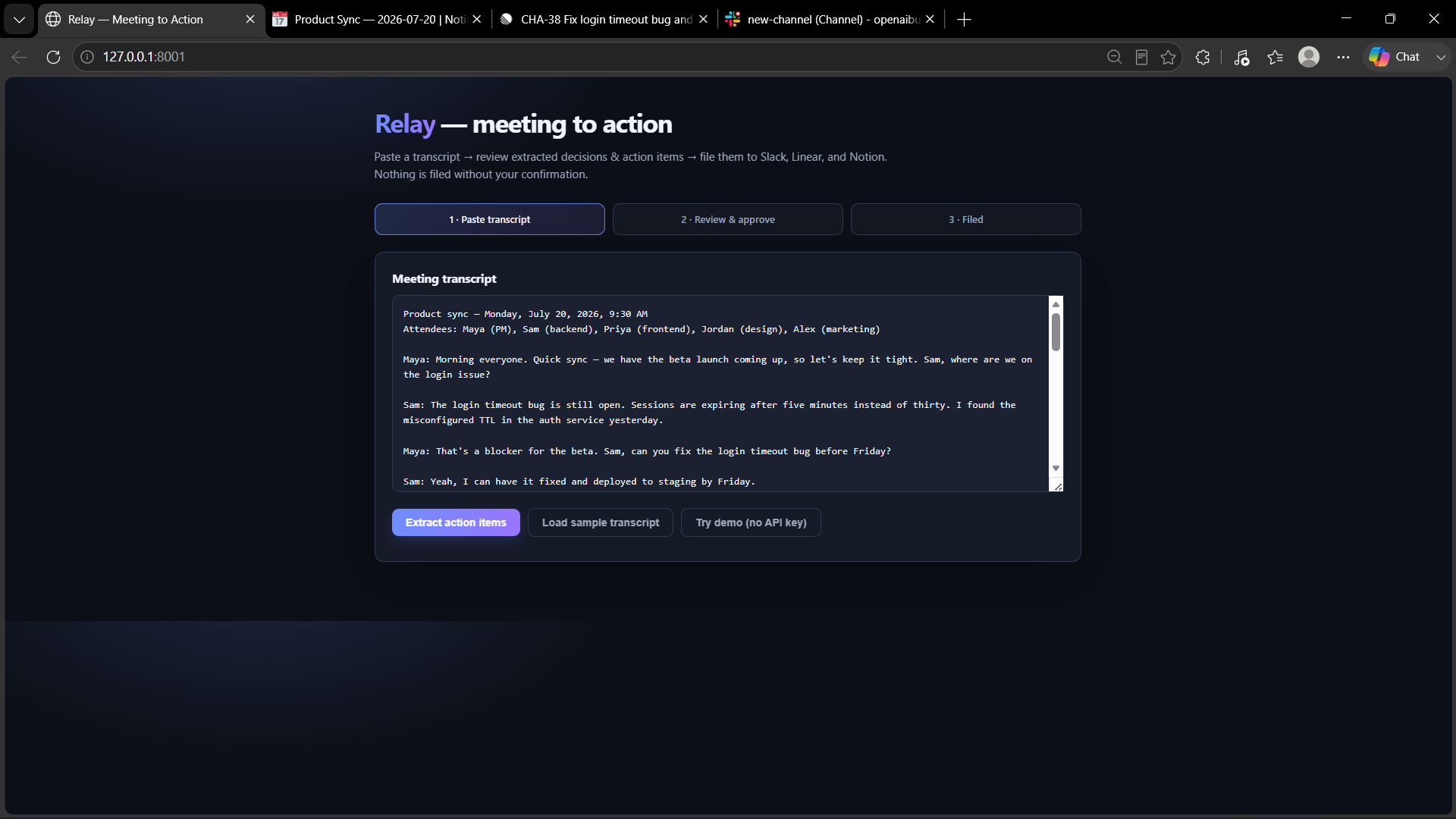Click the transcript textarea resize handle
The height and width of the screenshot is (819, 1456).
pos(1058,487)
